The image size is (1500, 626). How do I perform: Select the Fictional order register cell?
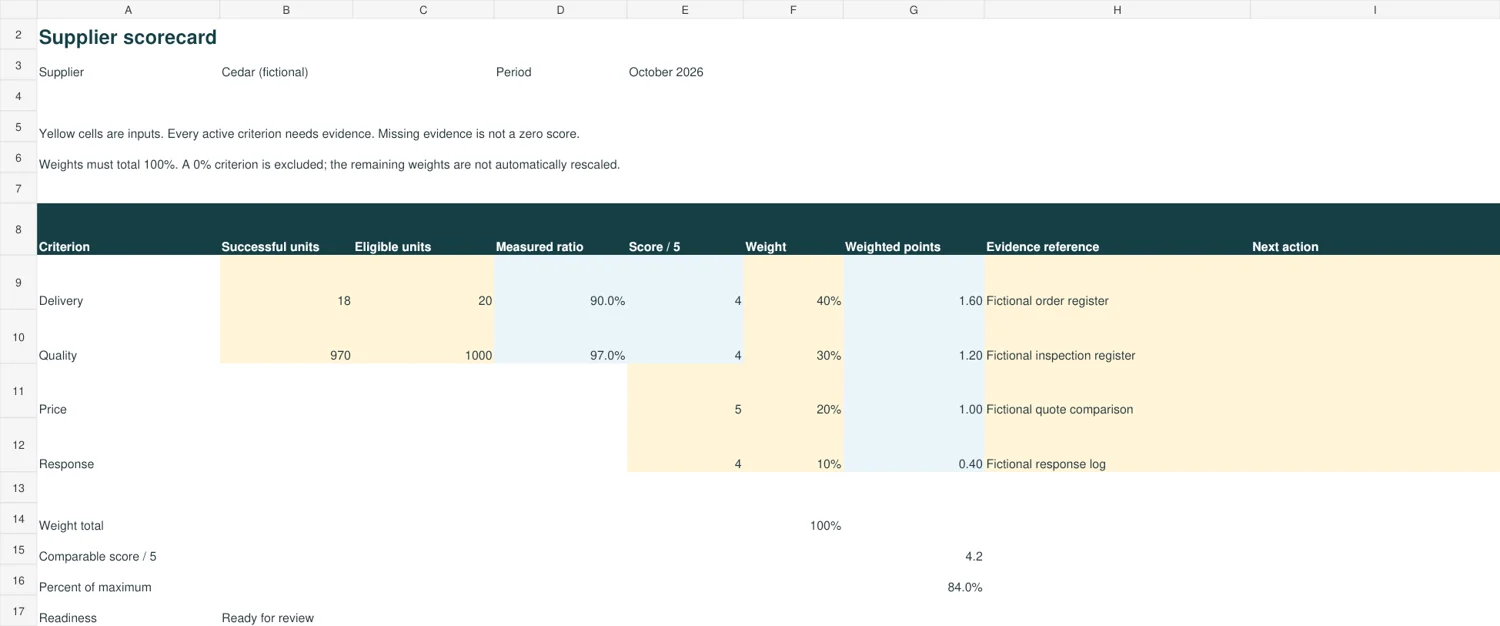pos(1117,282)
